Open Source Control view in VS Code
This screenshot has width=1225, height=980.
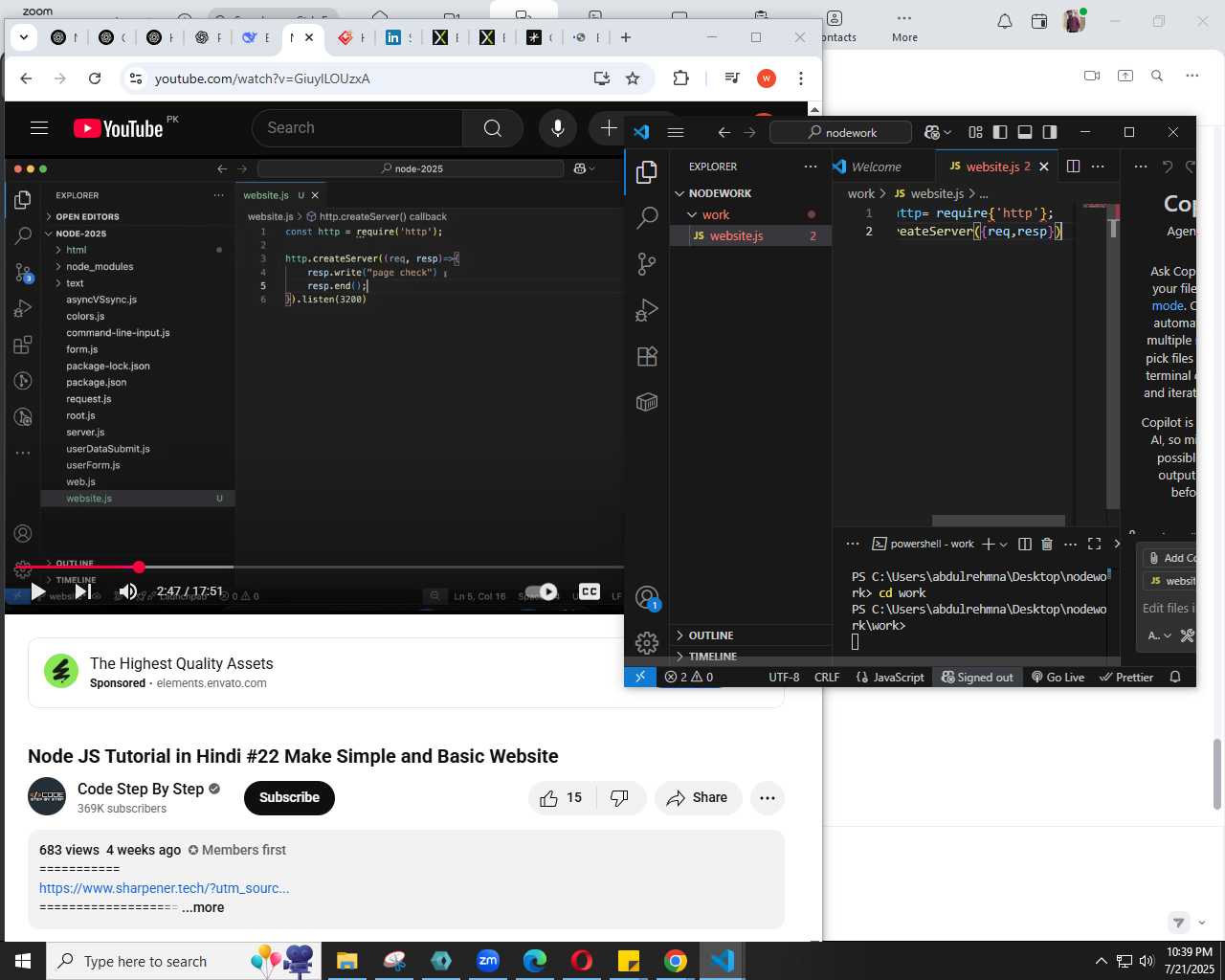pyautogui.click(x=647, y=263)
